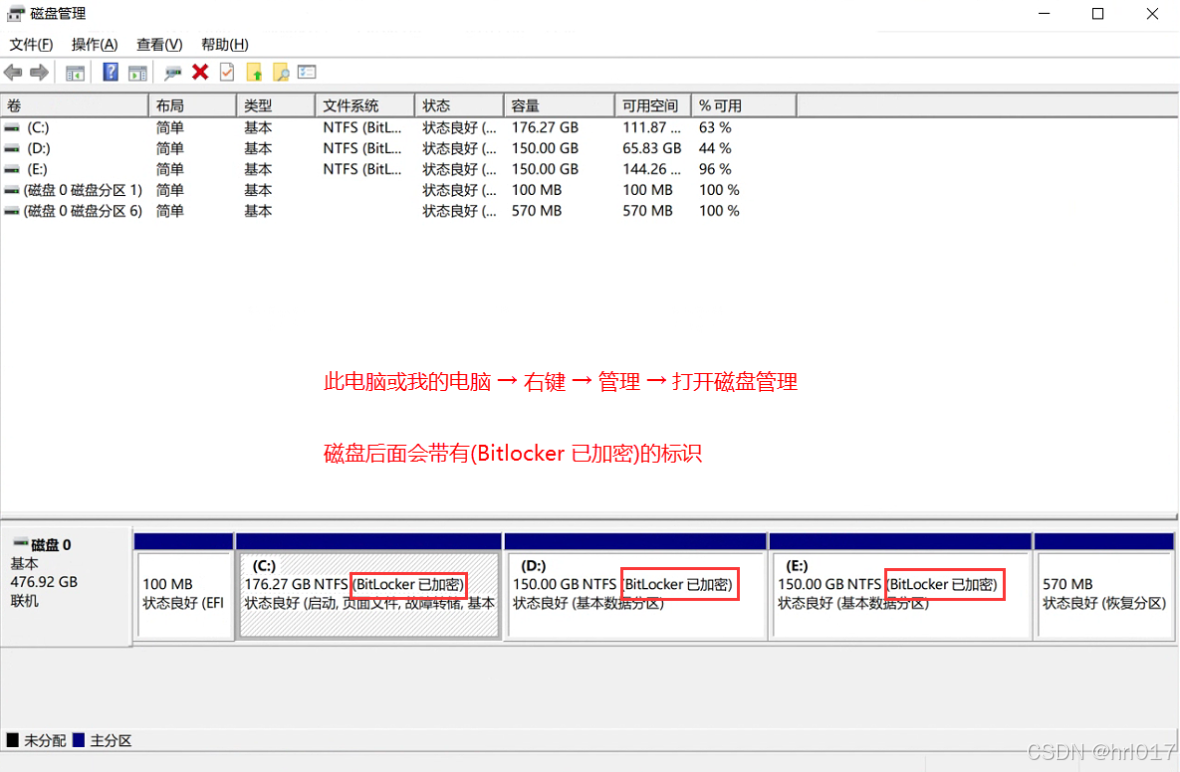Toggle the show/hide action pane icon

[138, 73]
